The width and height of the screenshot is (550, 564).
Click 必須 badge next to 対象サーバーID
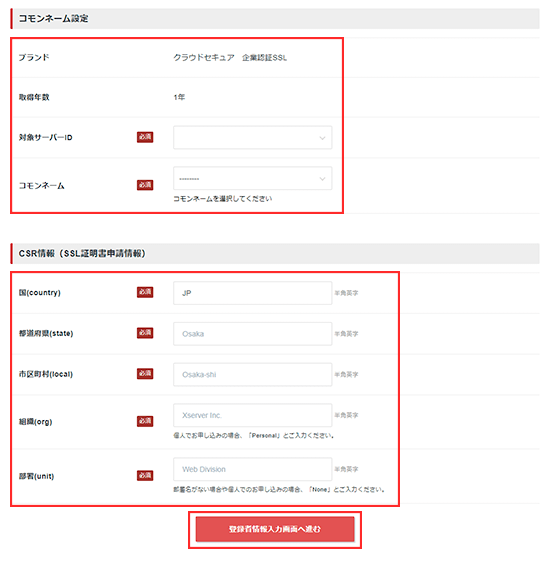145,137
